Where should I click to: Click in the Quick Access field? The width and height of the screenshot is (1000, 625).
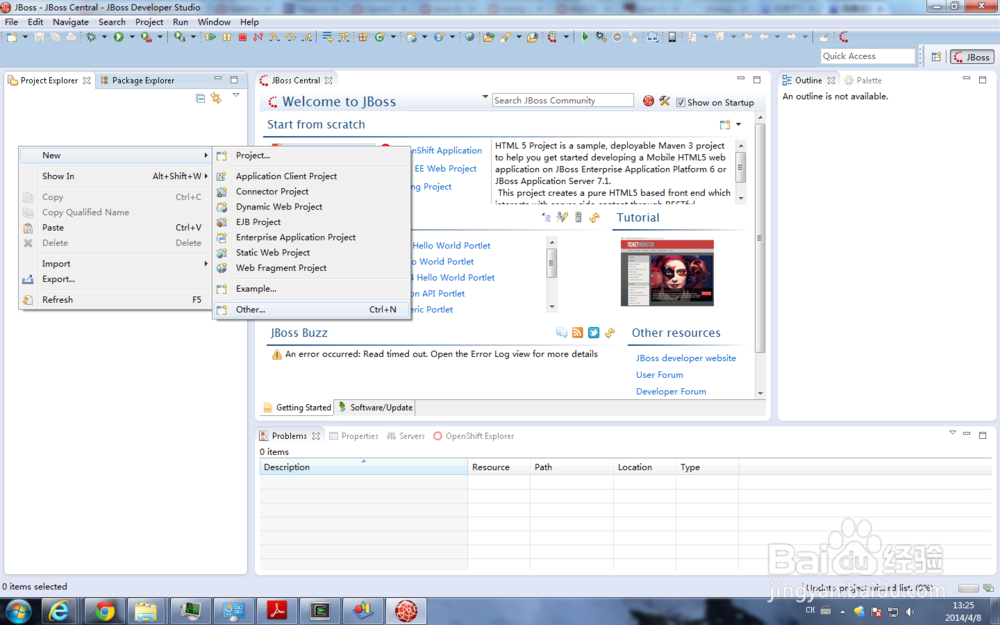(867, 56)
